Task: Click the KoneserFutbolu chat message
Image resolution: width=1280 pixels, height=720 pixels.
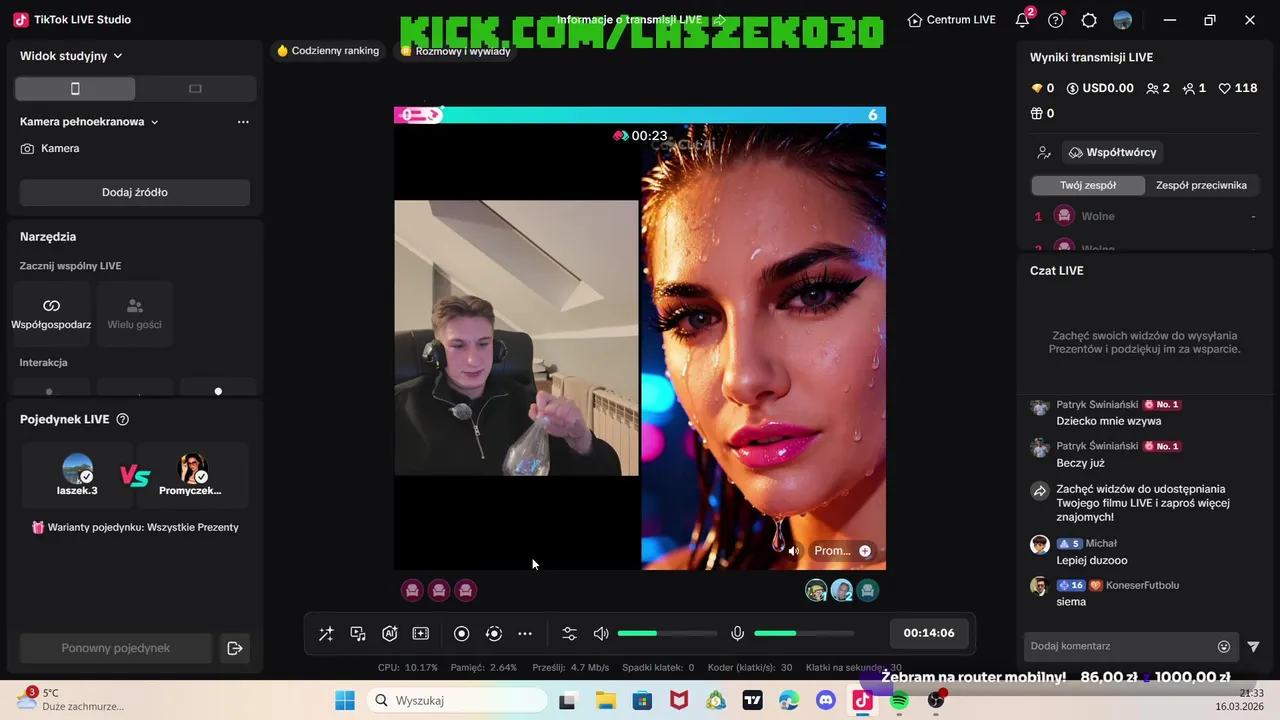Action: tap(1071, 602)
